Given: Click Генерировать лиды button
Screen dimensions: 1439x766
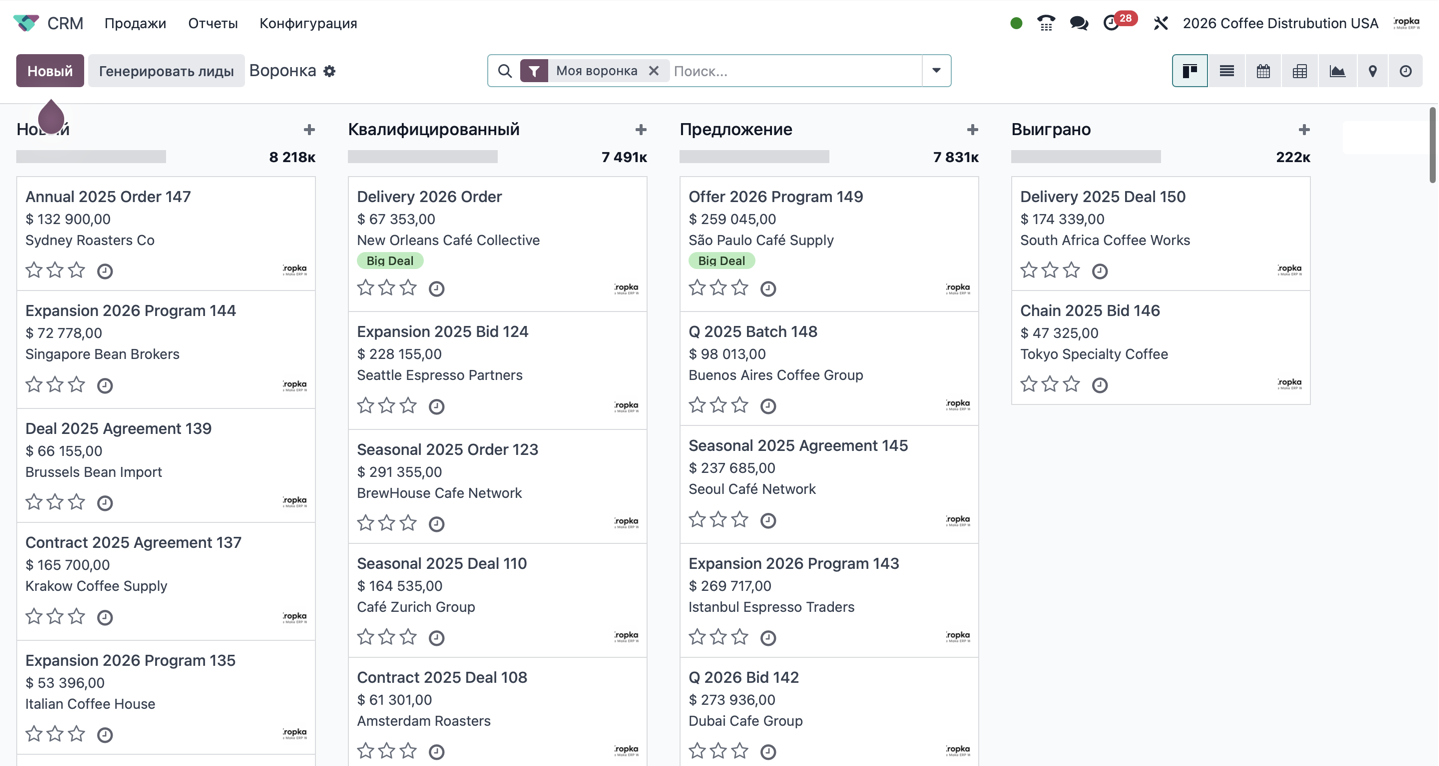Looking at the screenshot, I should click(166, 71).
